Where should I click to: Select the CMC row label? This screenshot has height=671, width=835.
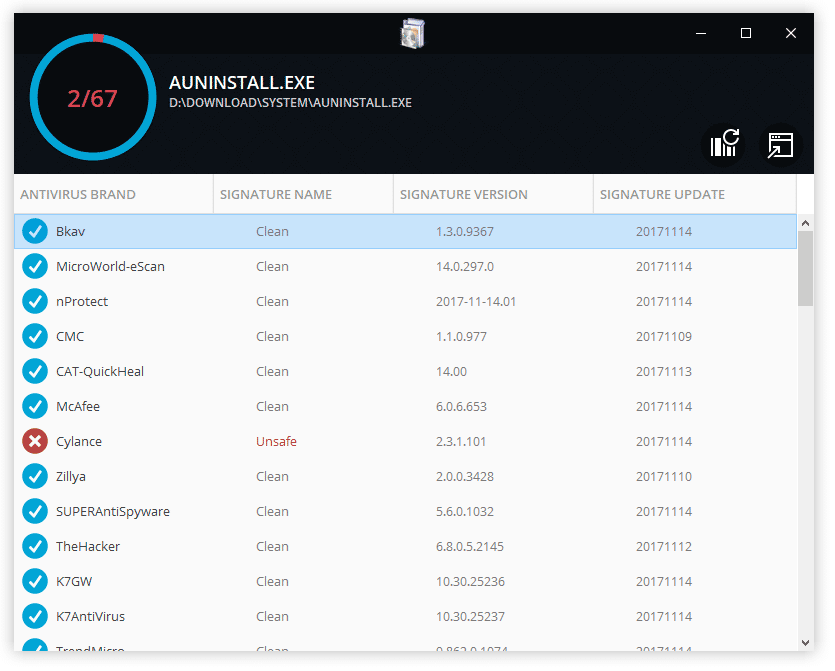click(70, 337)
